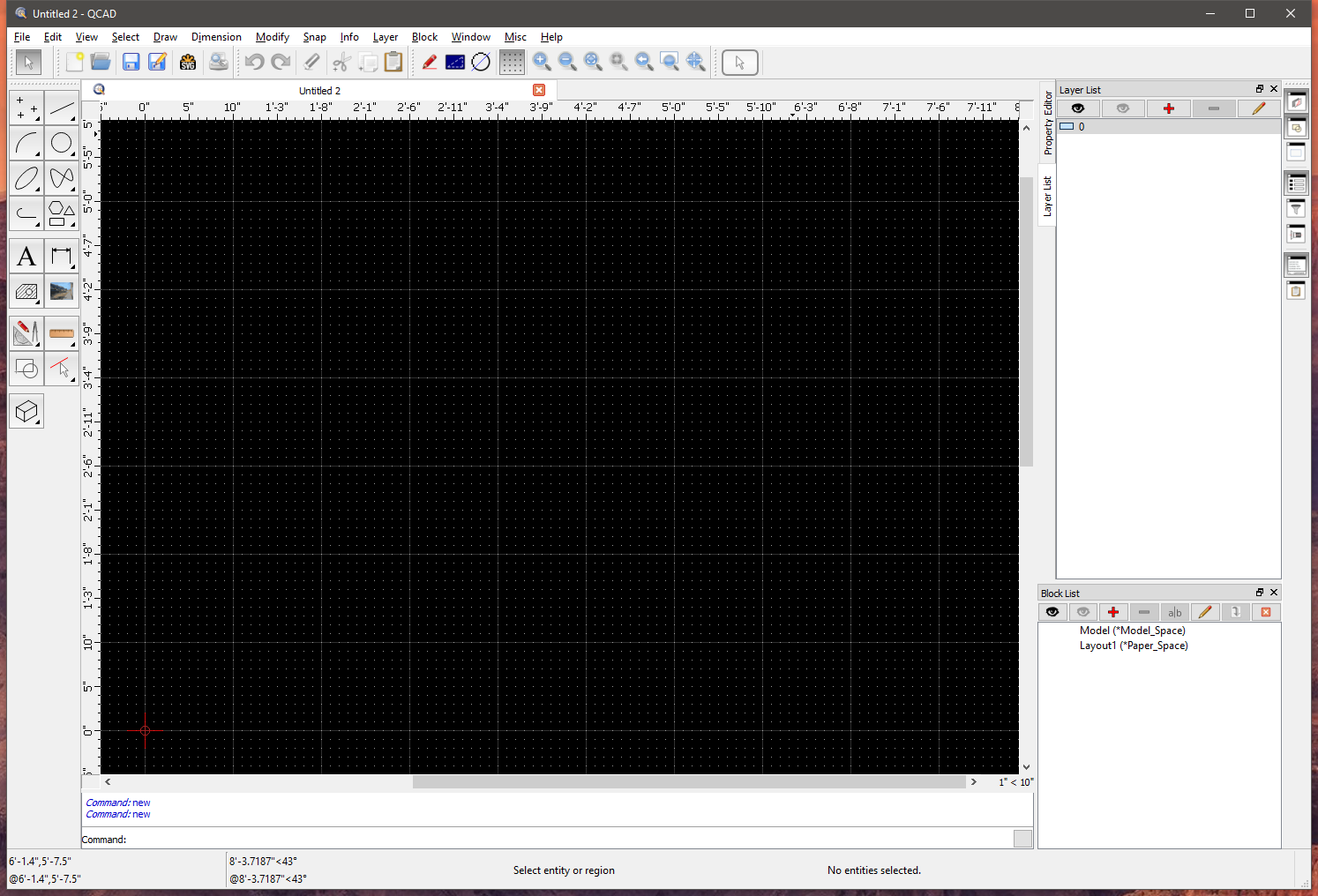Open the Hatch fill tool
The height and width of the screenshot is (896, 1318).
(x=26, y=291)
